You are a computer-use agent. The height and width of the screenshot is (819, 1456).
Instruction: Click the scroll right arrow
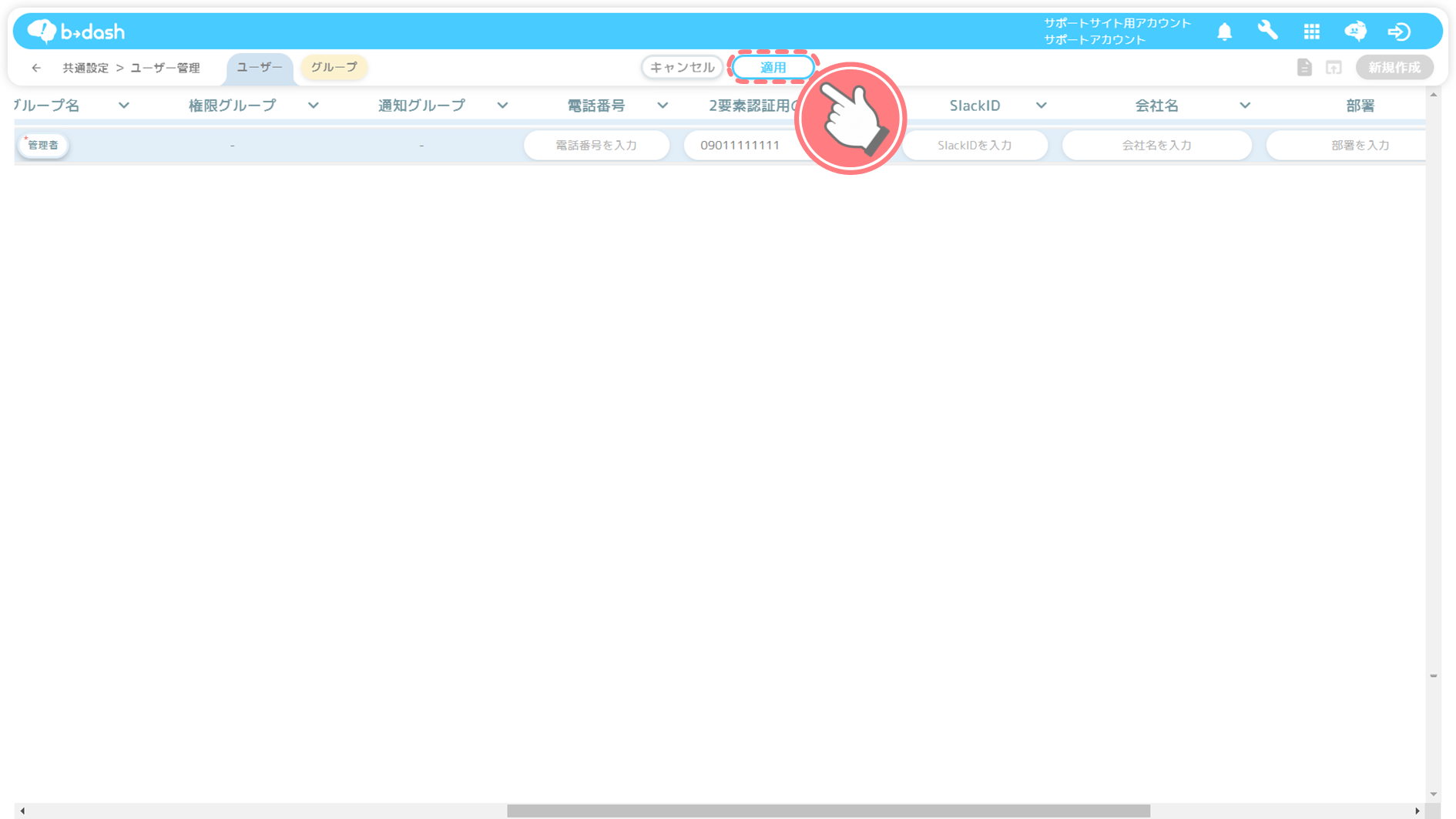click(x=1417, y=811)
